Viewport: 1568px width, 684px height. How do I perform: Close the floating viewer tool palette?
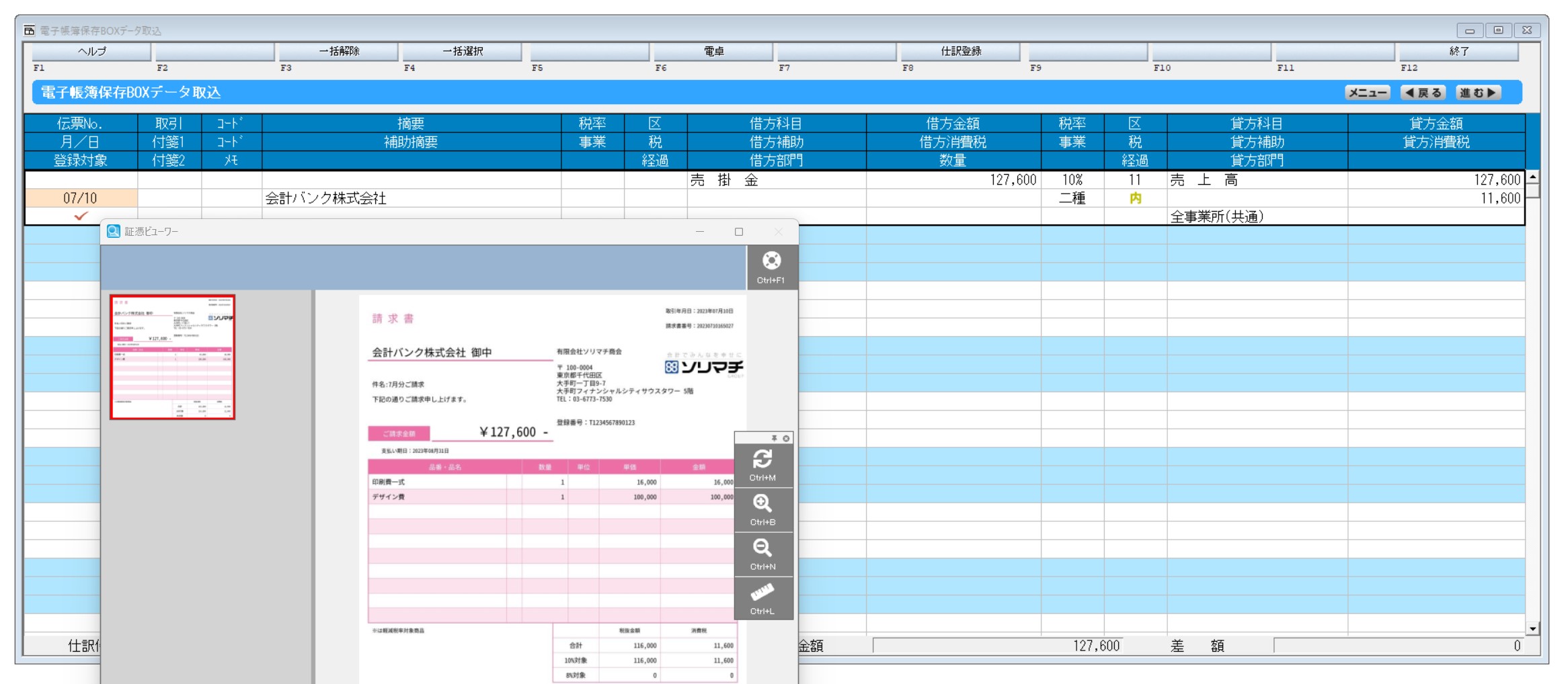[x=785, y=438]
